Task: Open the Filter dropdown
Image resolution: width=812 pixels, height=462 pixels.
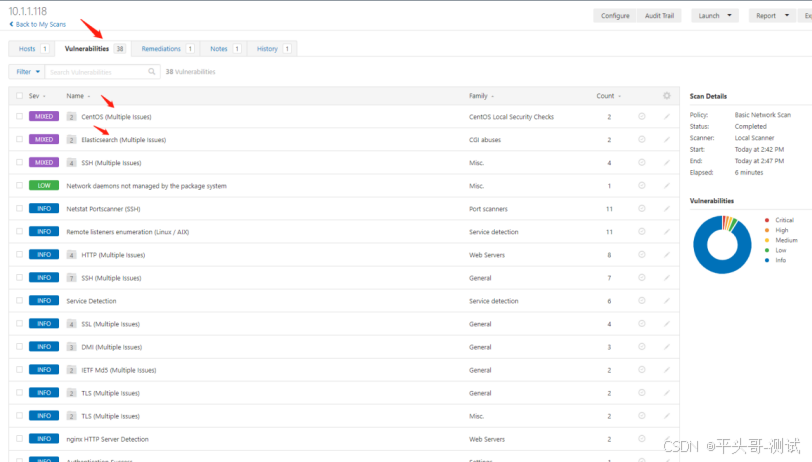Action: [27, 71]
